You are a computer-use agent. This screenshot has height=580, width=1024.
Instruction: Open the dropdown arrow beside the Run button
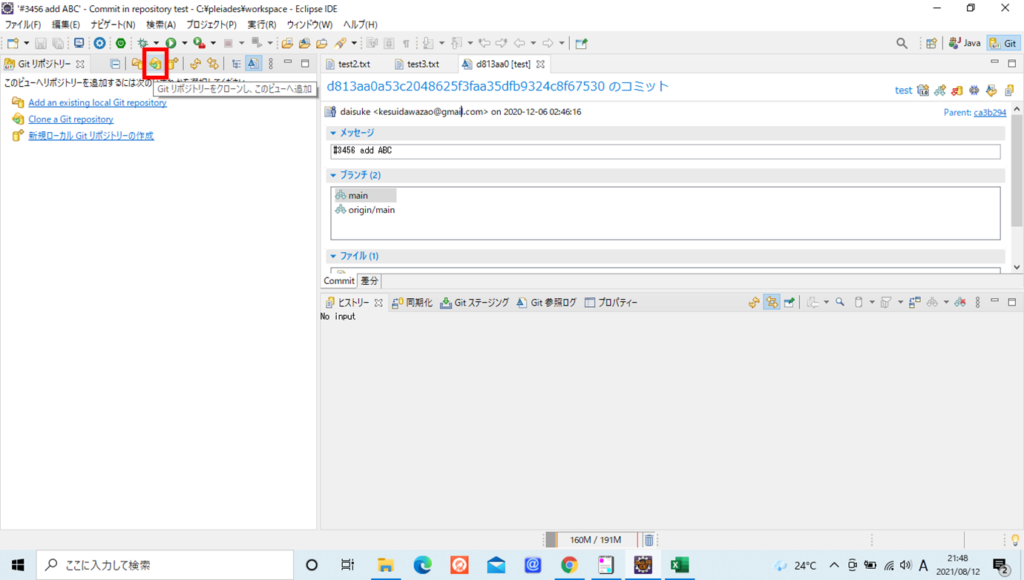(184, 43)
